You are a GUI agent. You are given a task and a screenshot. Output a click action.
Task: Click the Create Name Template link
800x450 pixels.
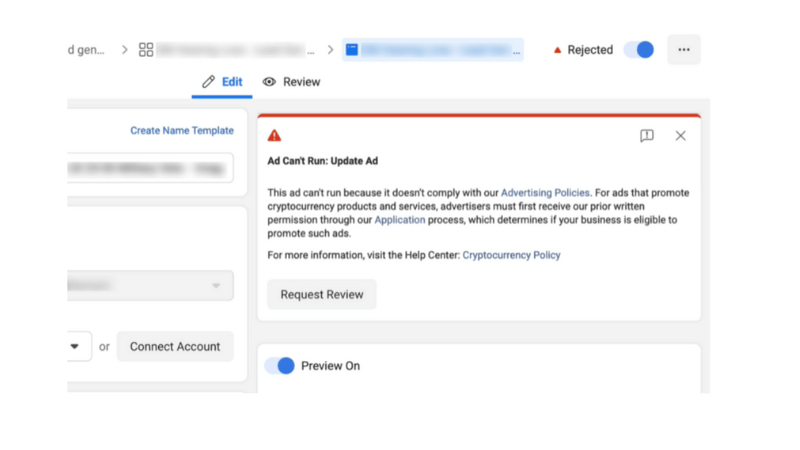[182, 131]
